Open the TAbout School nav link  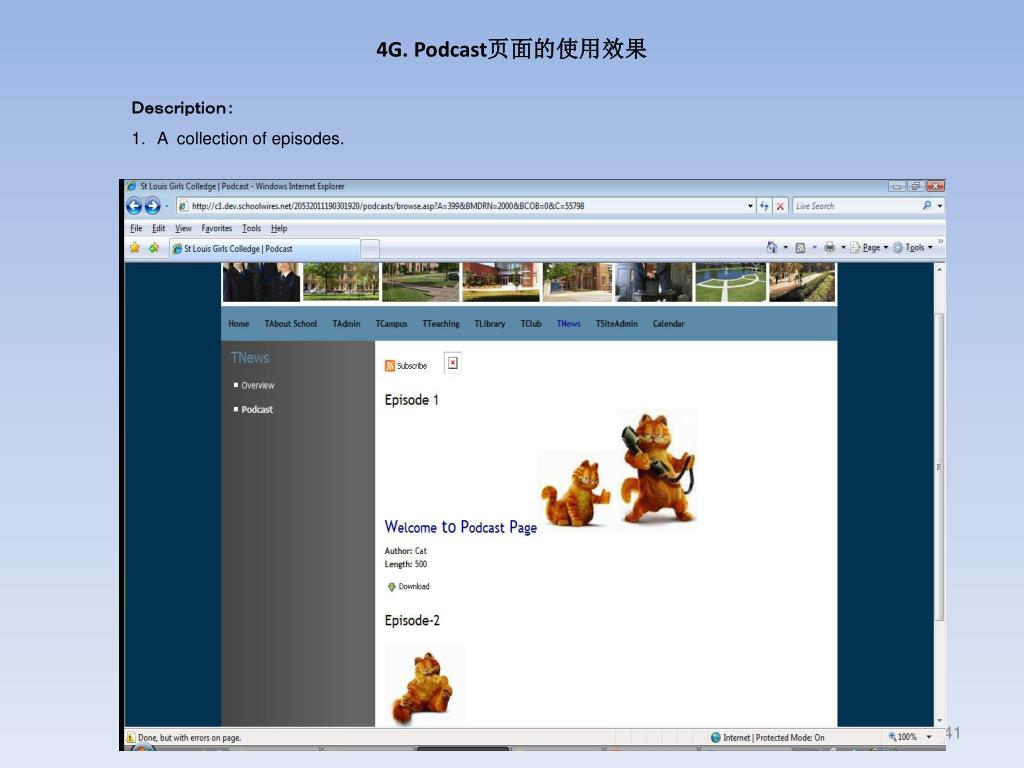(x=291, y=324)
